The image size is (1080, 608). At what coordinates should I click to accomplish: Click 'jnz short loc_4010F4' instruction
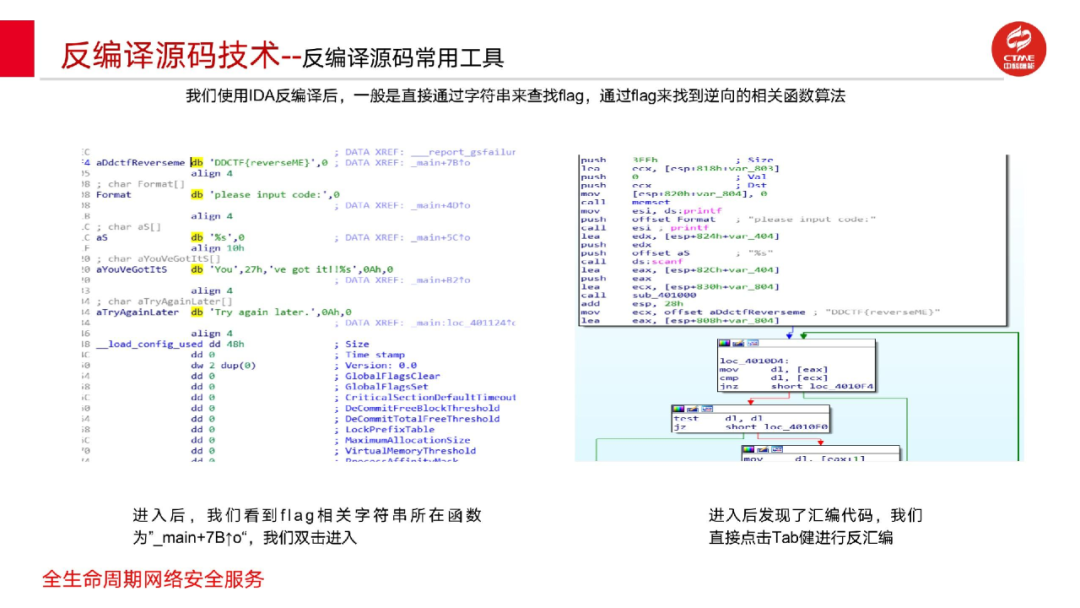pos(796,386)
